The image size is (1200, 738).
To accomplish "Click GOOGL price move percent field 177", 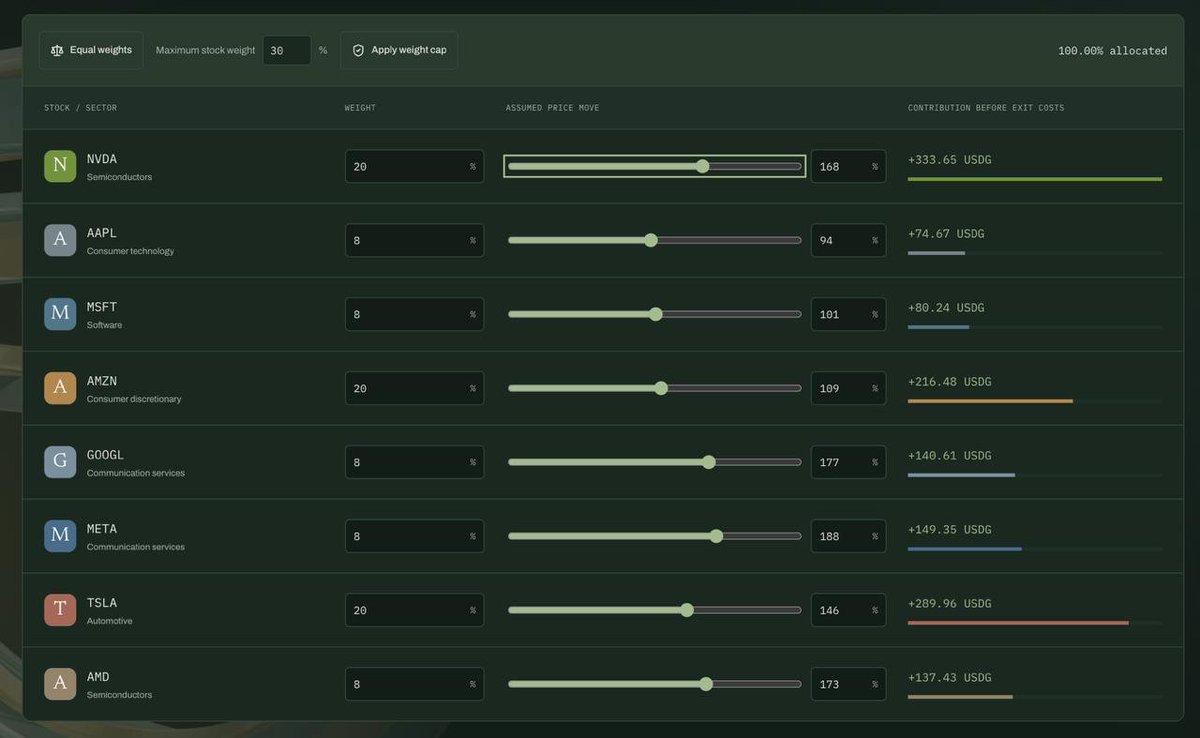I will point(848,462).
